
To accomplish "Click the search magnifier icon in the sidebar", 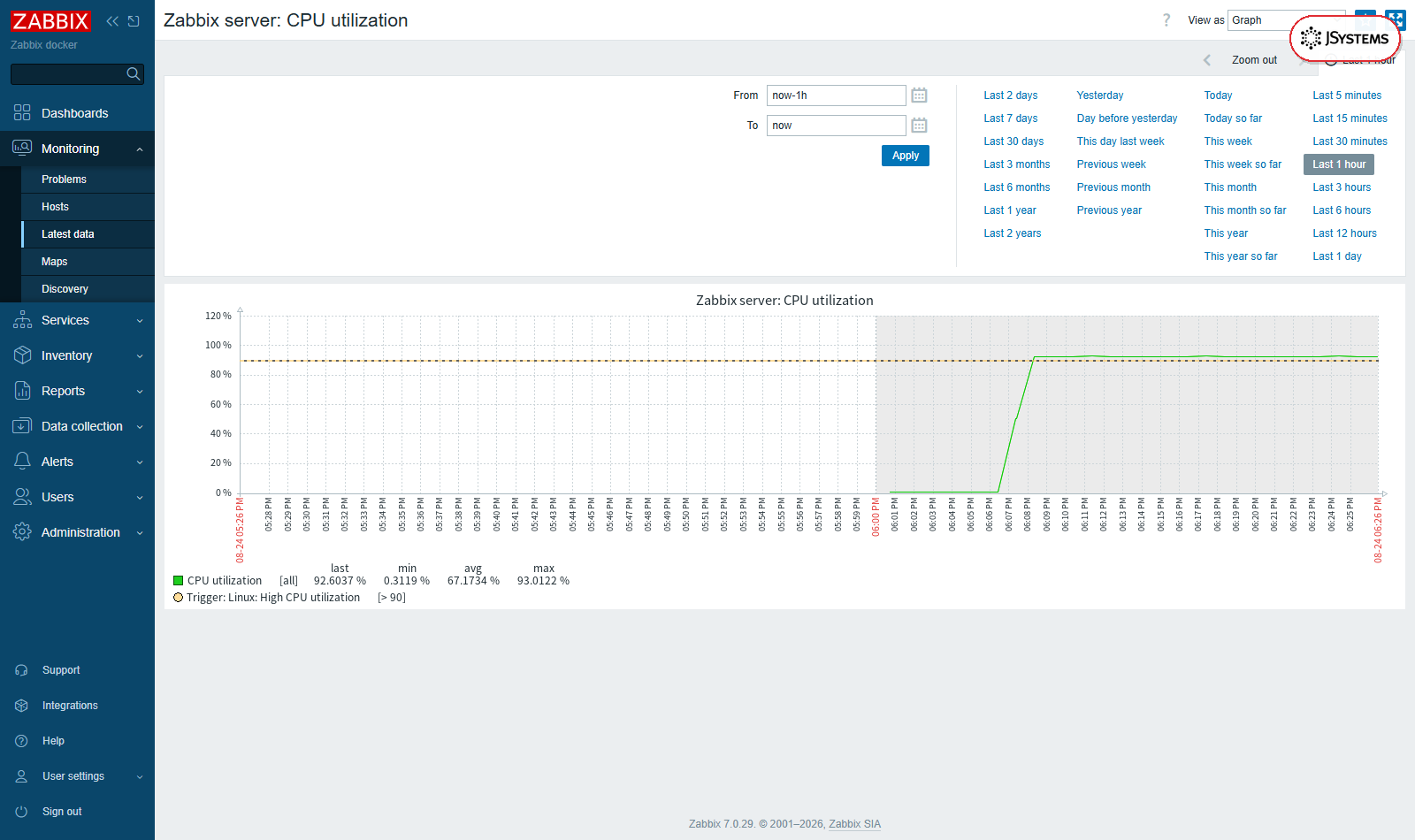I will tap(134, 74).
